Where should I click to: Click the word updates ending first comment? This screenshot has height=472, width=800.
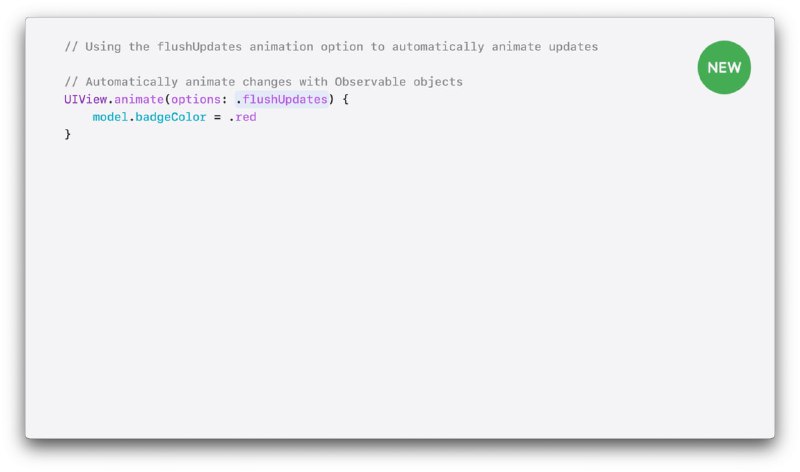(x=573, y=46)
